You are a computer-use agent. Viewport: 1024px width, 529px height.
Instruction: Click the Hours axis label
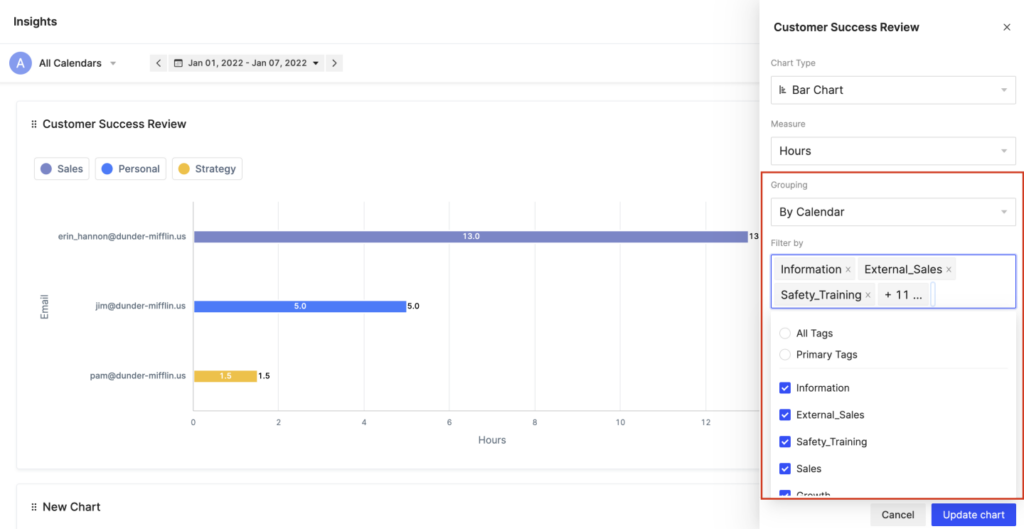492,440
